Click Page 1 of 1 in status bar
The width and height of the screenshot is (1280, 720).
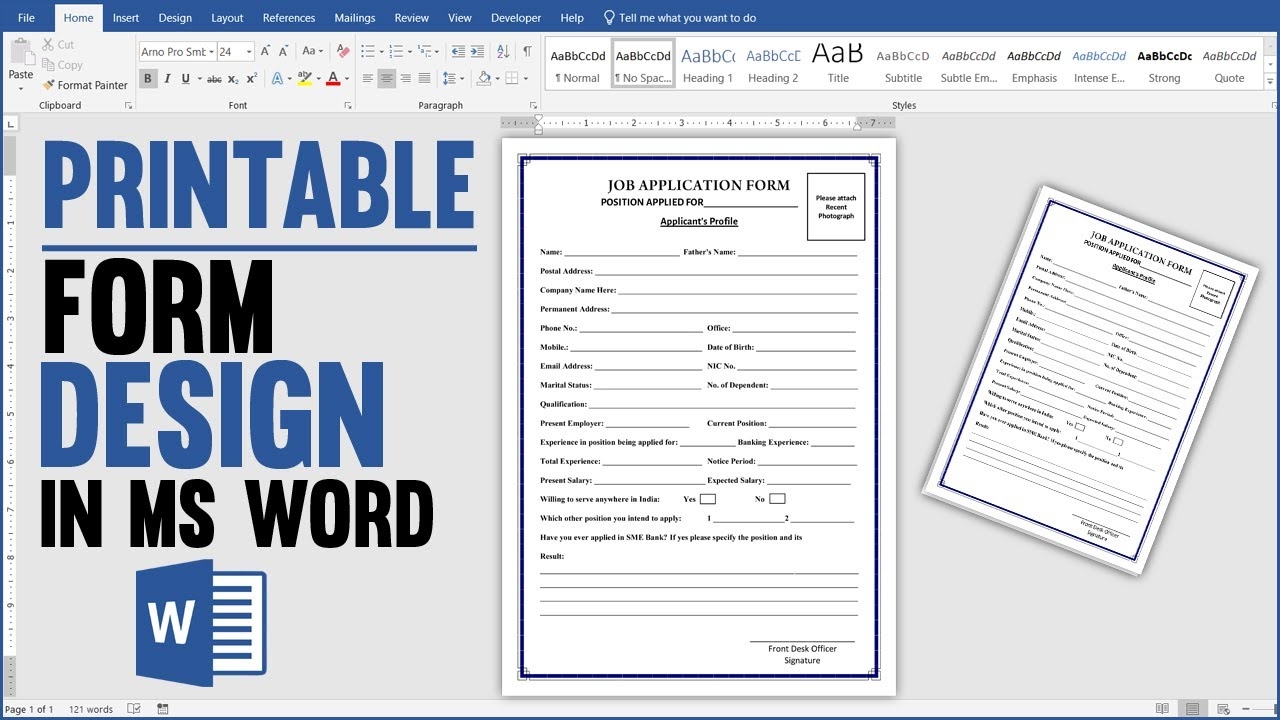pyautogui.click(x=29, y=709)
